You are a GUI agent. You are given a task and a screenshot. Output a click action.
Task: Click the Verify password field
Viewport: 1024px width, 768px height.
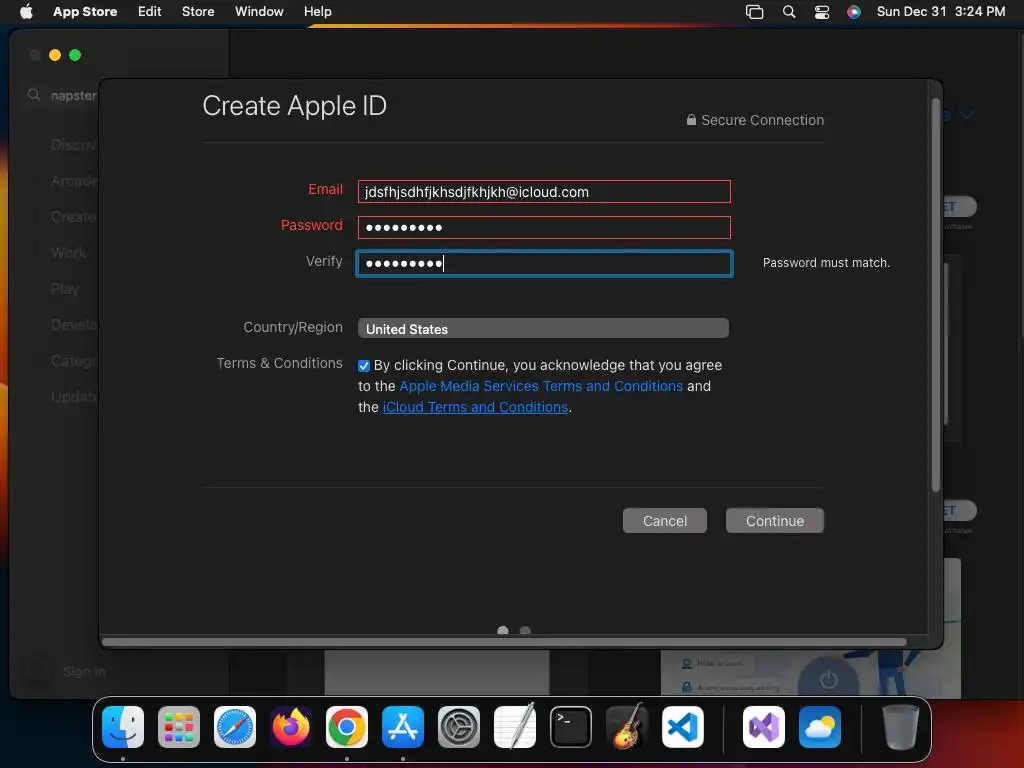tap(544, 263)
